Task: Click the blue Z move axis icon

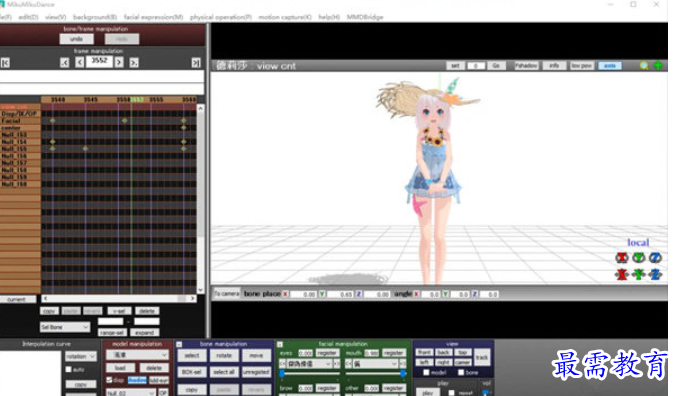Action: point(655,274)
